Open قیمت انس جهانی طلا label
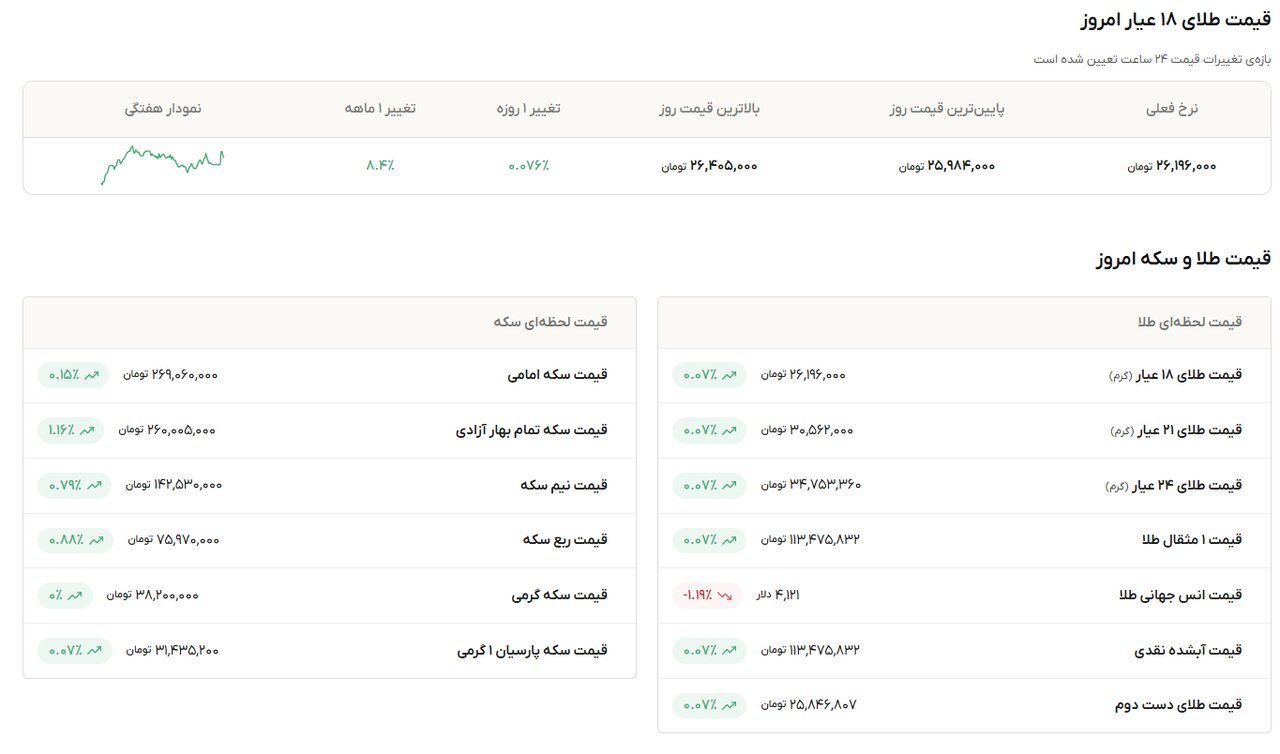Viewport: 1280px width, 754px height. click(x=1180, y=595)
